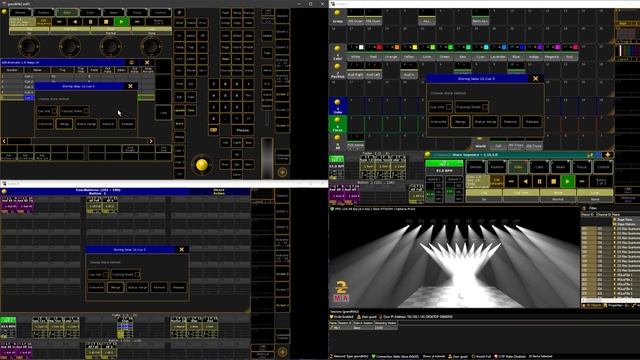Viewport: 640px width, 360px height.
Task: Tick Cue Only in the executor buttons window dialog
Action: 105,275
